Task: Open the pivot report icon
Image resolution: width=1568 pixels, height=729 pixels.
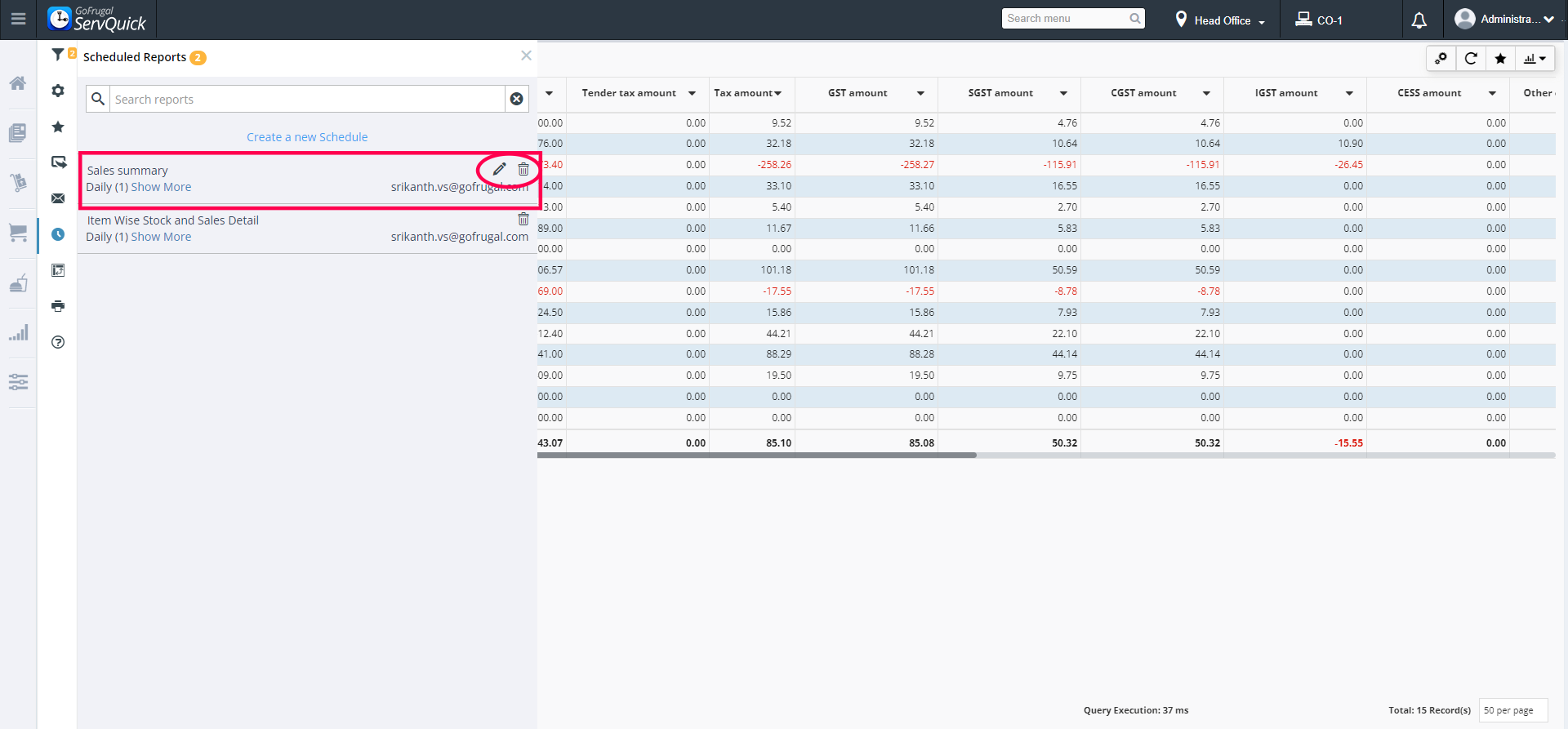Action: [x=58, y=270]
